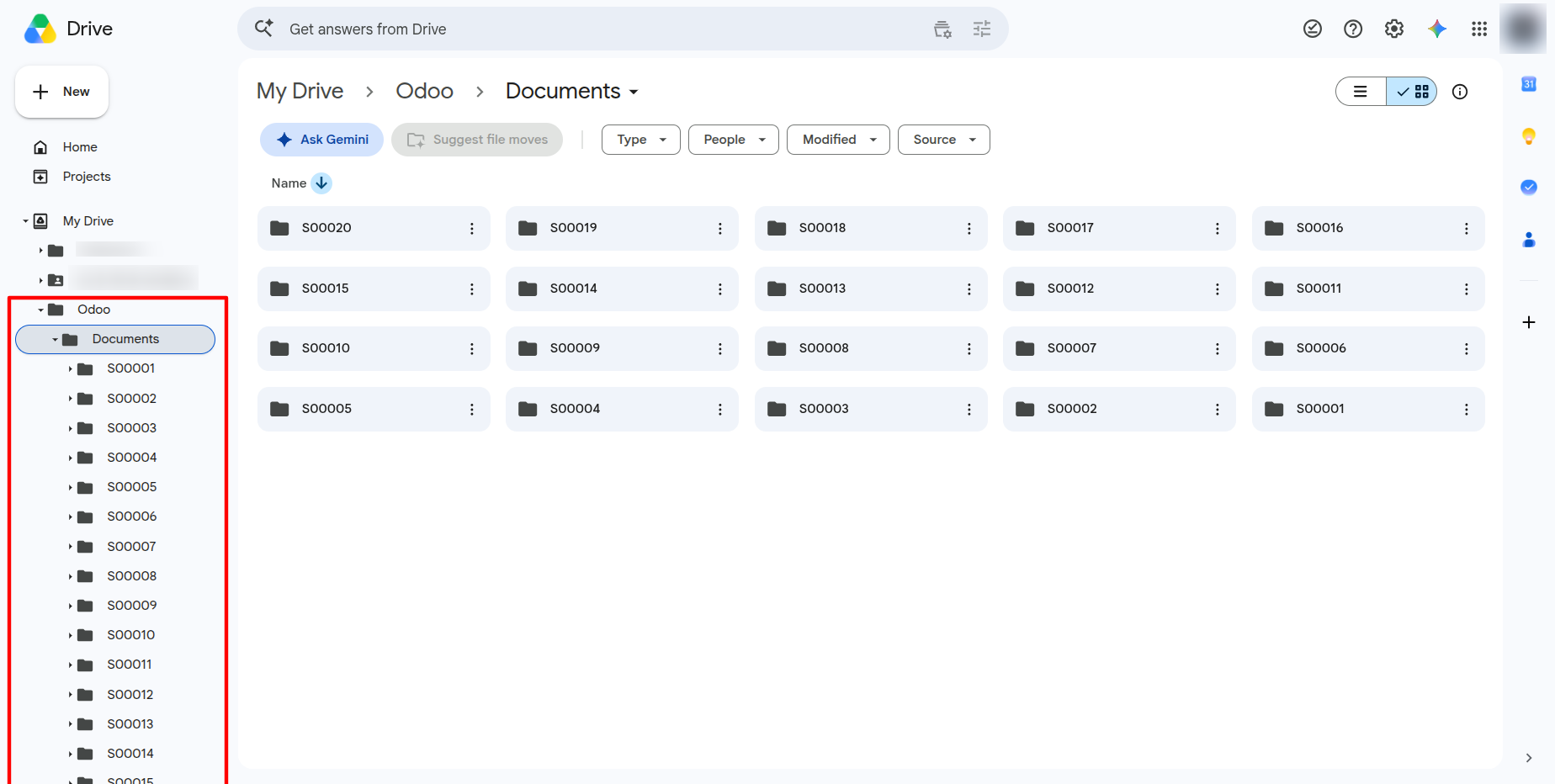Reverse the Name sort direction arrow
The width and height of the screenshot is (1555, 784).
[321, 183]
